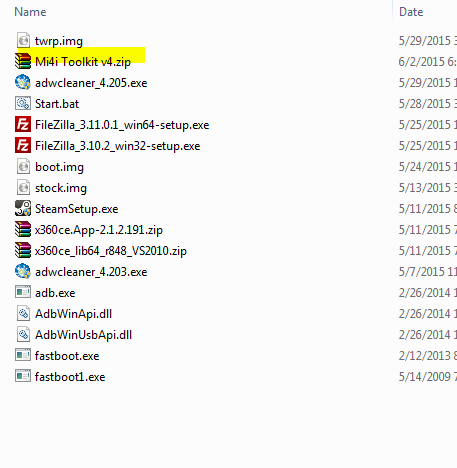
Task: Click the AdbWinApi.dll file icon
Action: click(23, 313)
